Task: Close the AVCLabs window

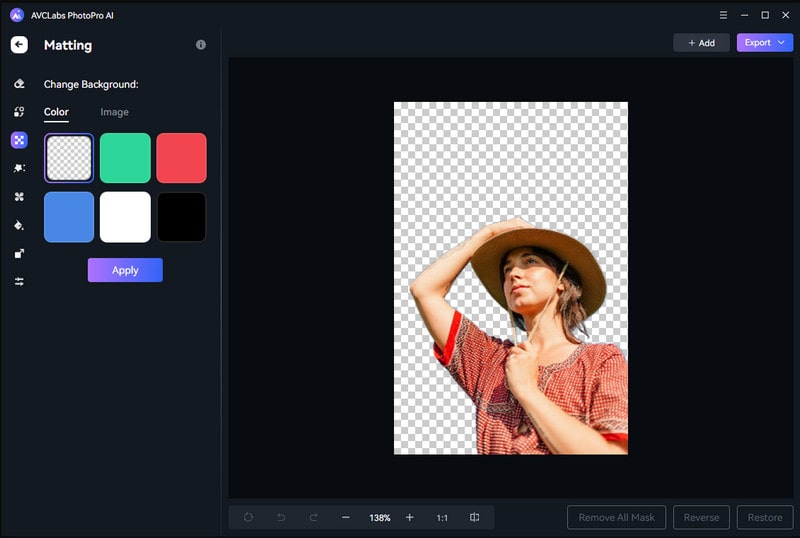Action: tap(786, 15)
